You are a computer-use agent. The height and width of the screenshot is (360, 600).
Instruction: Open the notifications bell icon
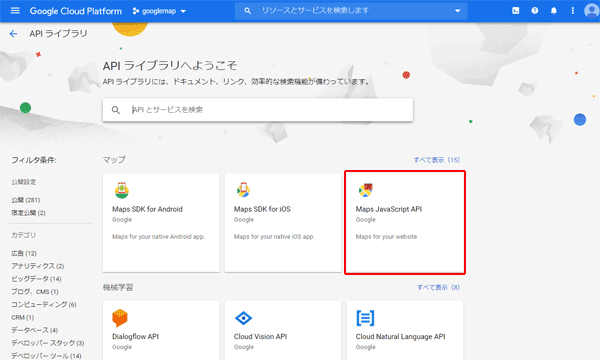(x=554, y=11)
